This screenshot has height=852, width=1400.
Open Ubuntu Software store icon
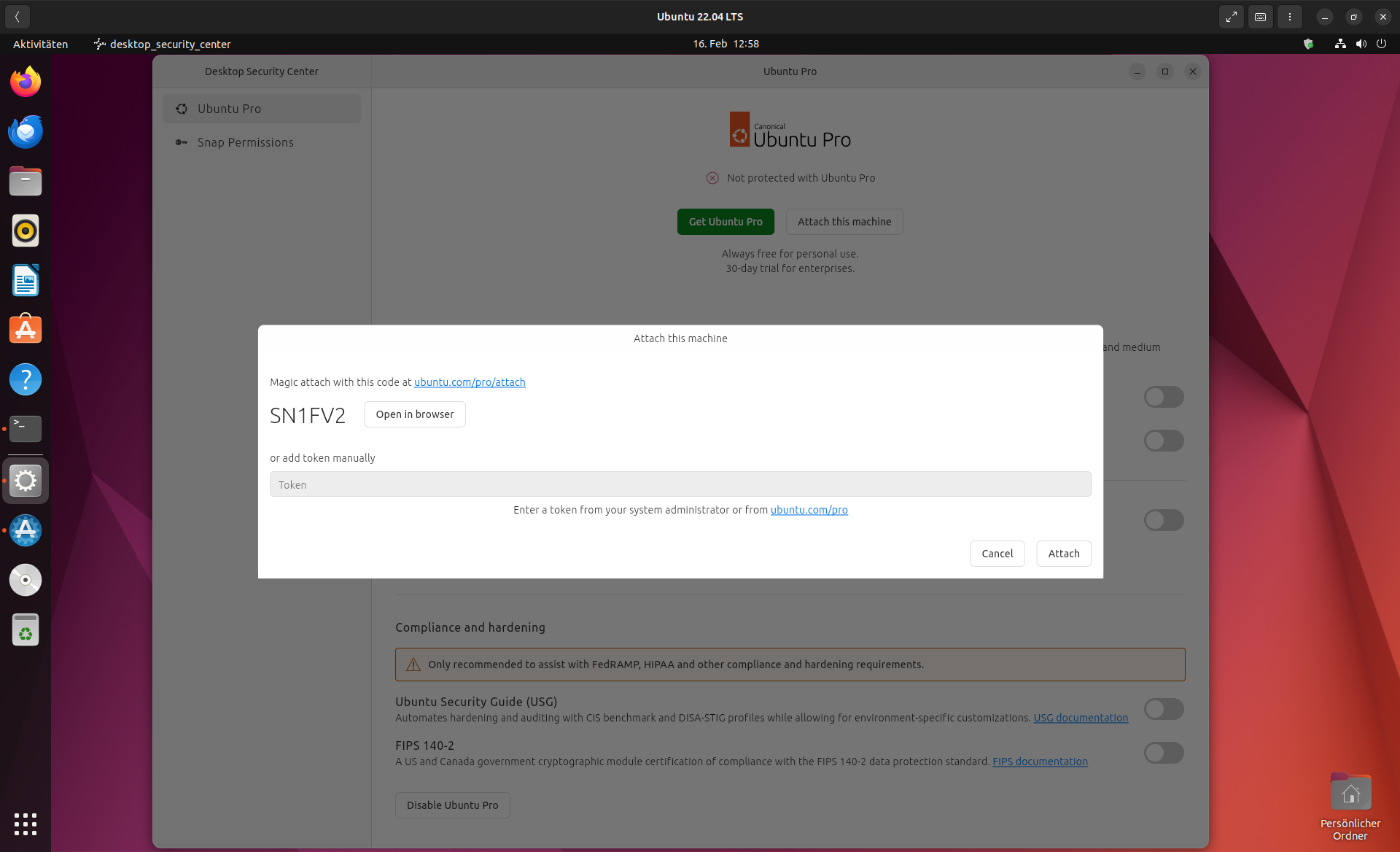(26, 330)
